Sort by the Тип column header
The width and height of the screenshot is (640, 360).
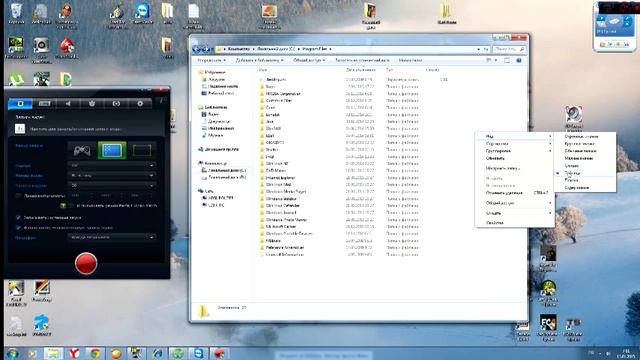pyautogui.click(x=389, y=70)
